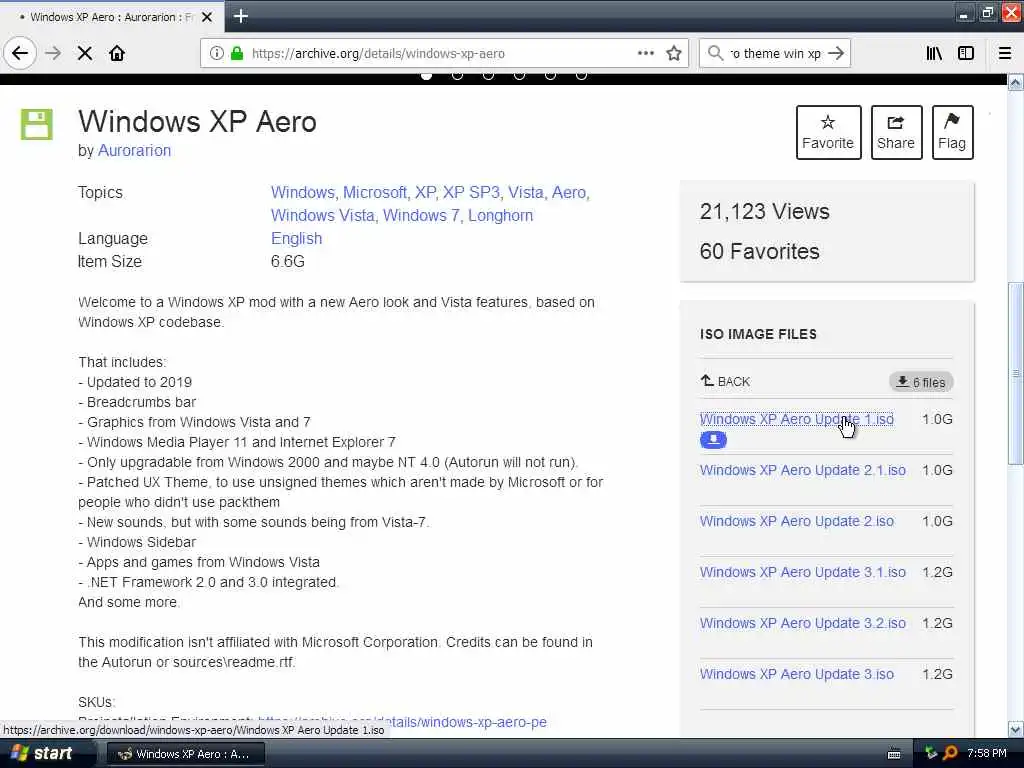Click the browser forward arrow

point(53,53)
